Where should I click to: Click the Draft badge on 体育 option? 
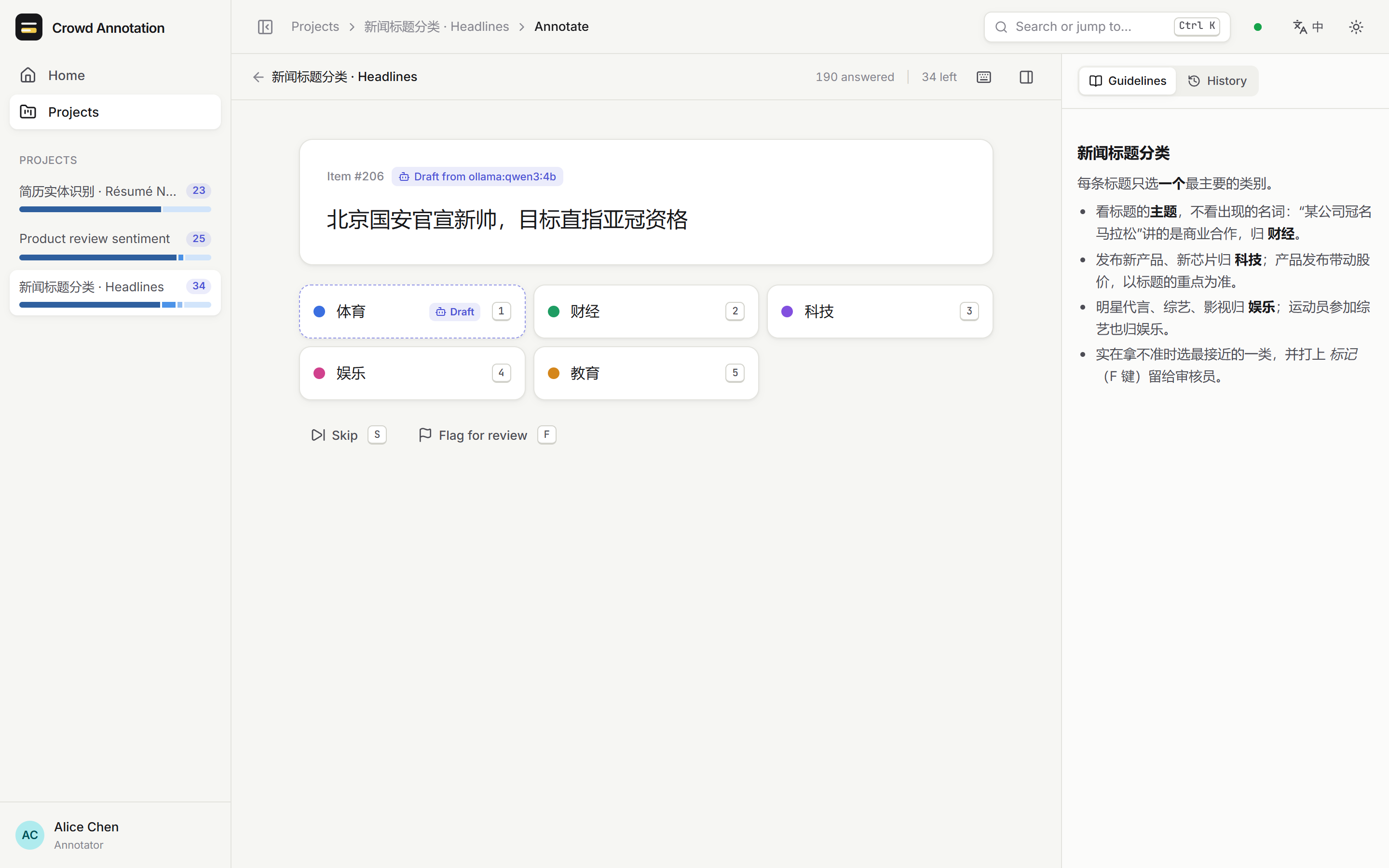pos(455,312)
